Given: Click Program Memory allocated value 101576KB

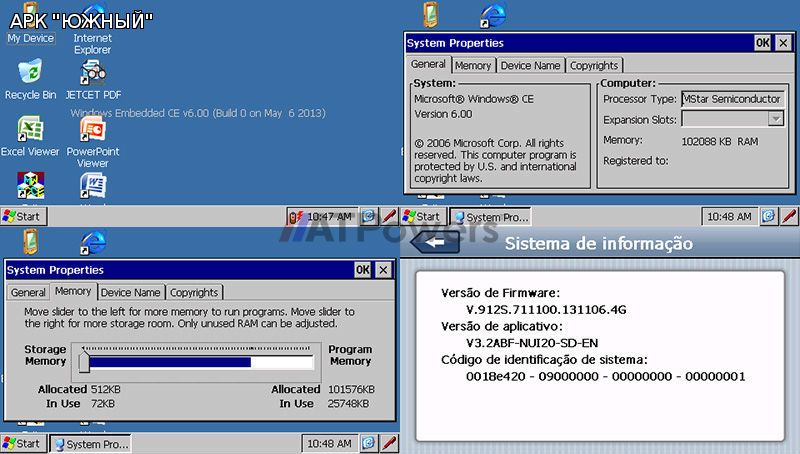Looking at the screenshot, I should (351, 389).
